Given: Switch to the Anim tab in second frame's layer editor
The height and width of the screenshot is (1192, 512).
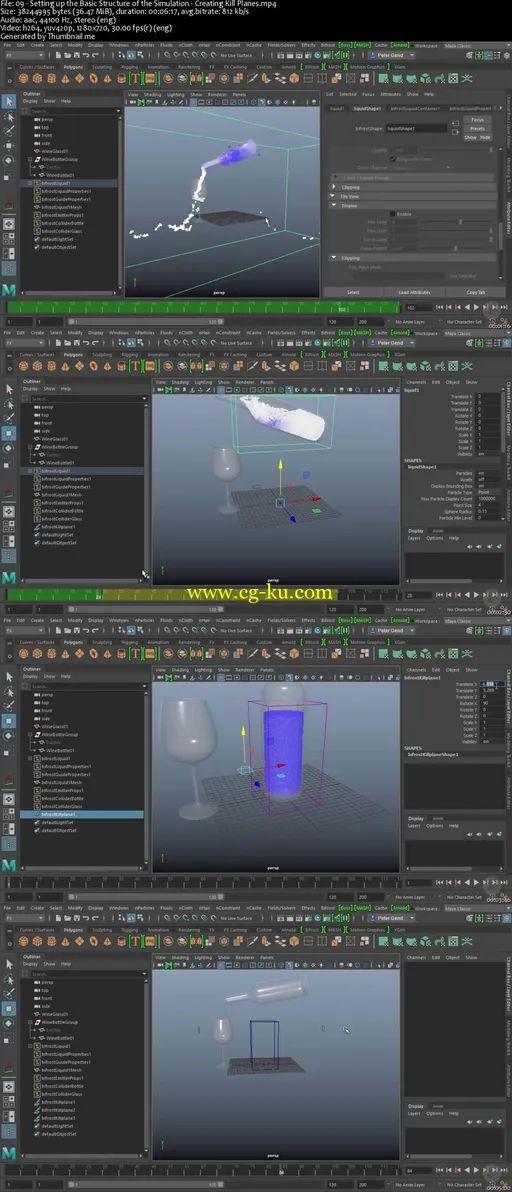Looking at the screenshot, I should point(438,531).
